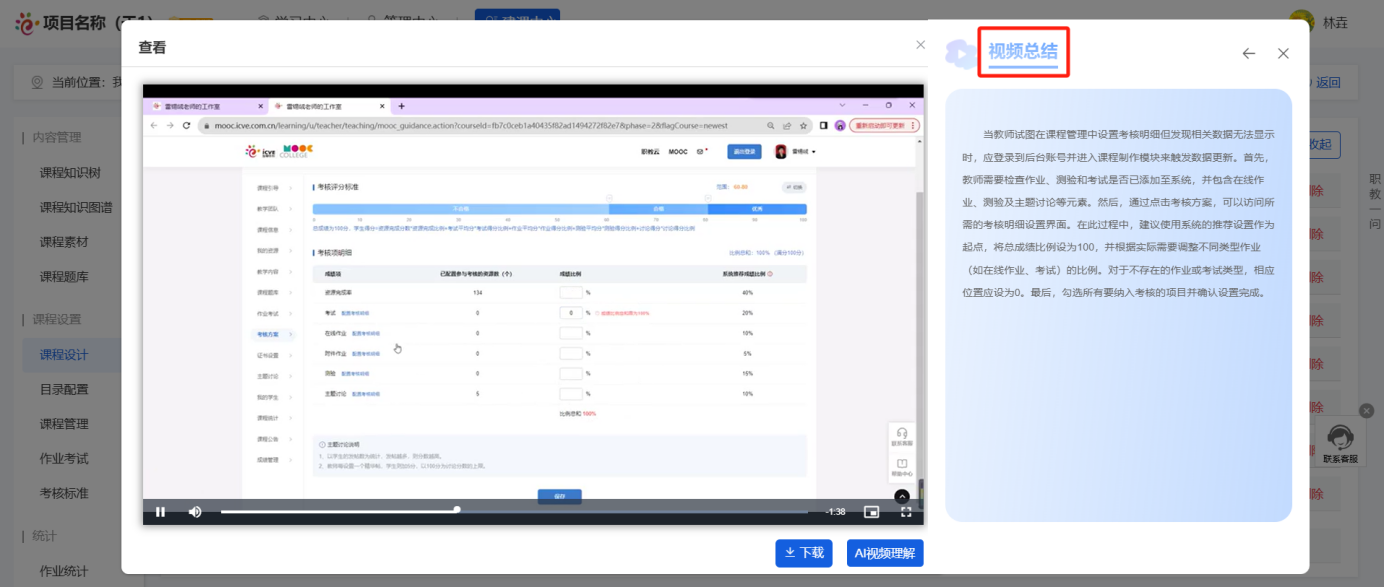Image resolution: width=1384 pixels, height=587 pixels.
Task: Open 课程题库 in the sidebar
Action: [x=64, y=276]
